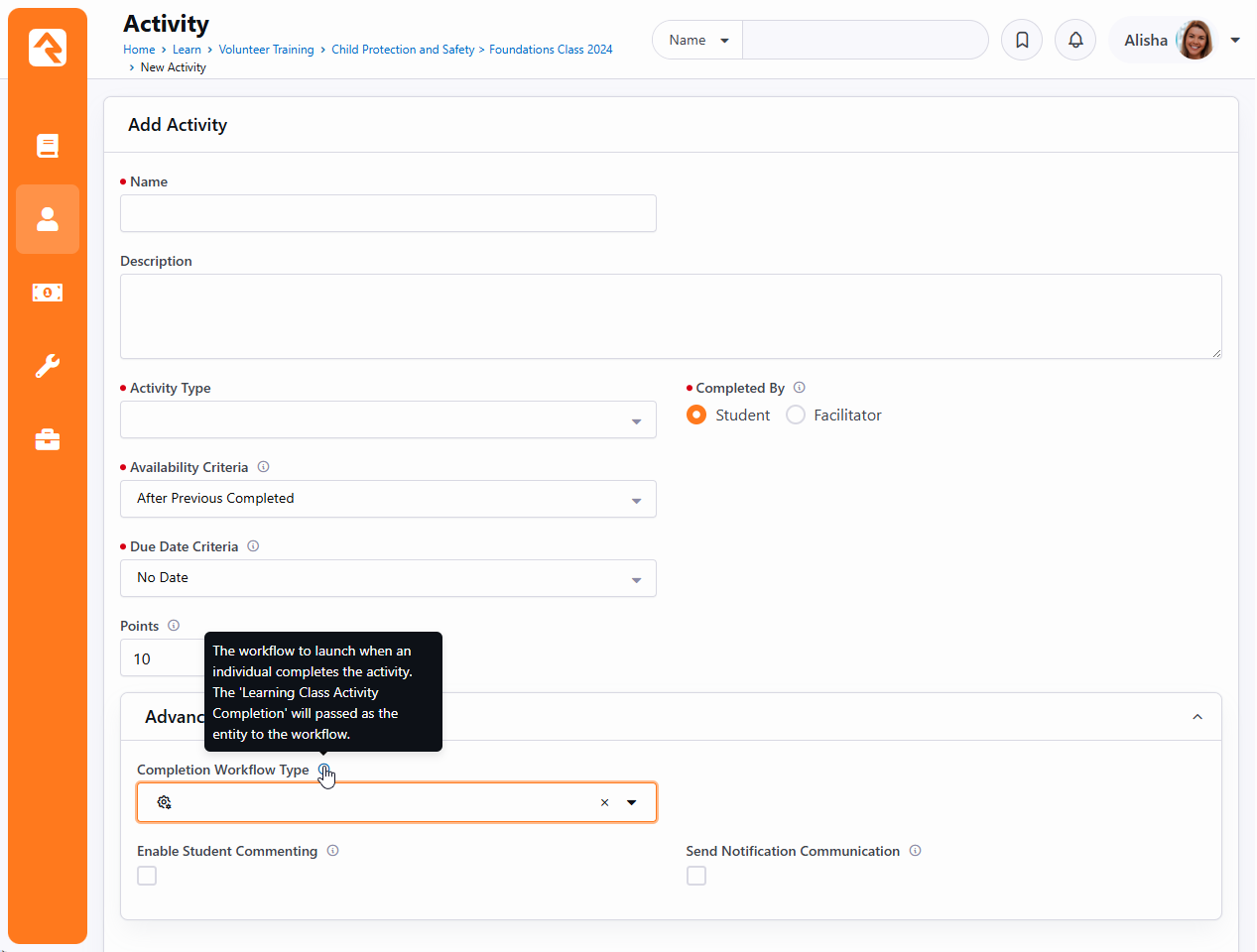Open the Due Date Criteria dropdown

coord(388,578)
